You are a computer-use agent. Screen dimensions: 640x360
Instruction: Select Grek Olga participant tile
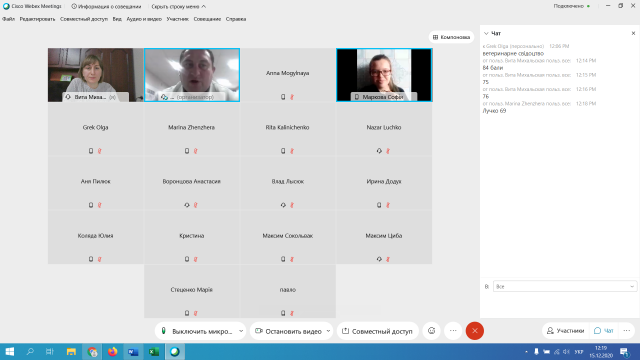[96, 129]
